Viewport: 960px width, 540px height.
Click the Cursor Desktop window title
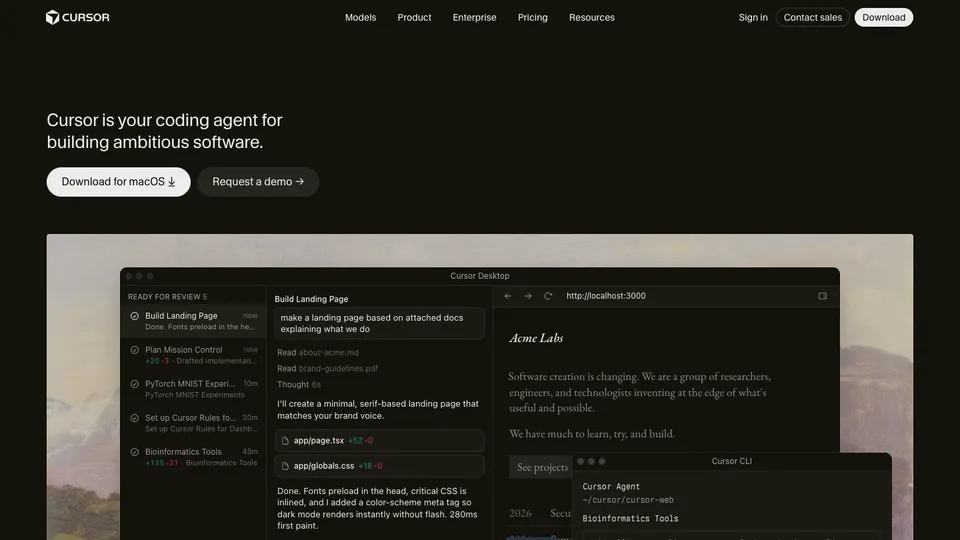coord(480,276)
